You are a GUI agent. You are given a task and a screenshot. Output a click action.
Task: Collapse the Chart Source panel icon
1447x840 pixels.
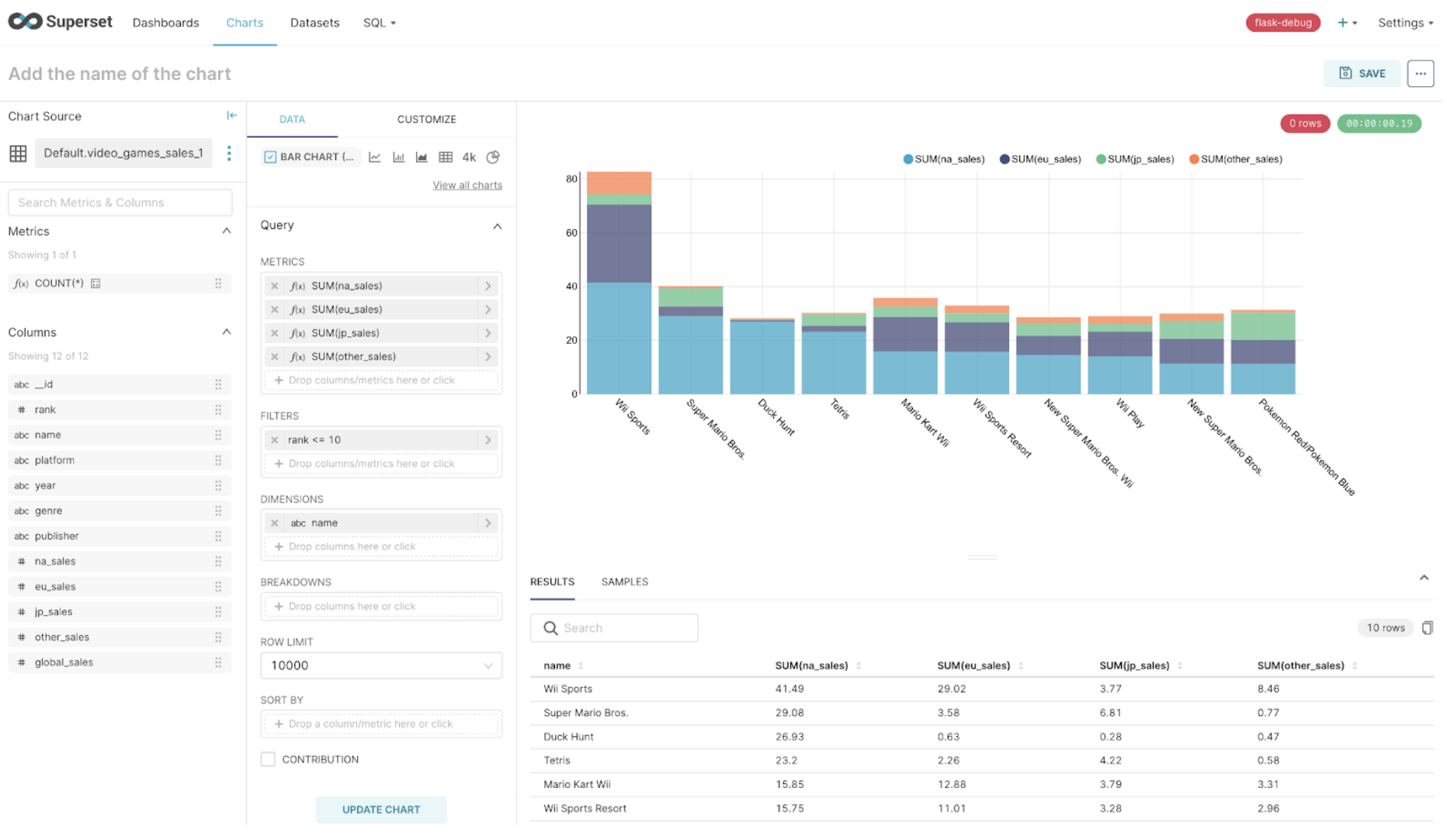coord(231,116)
